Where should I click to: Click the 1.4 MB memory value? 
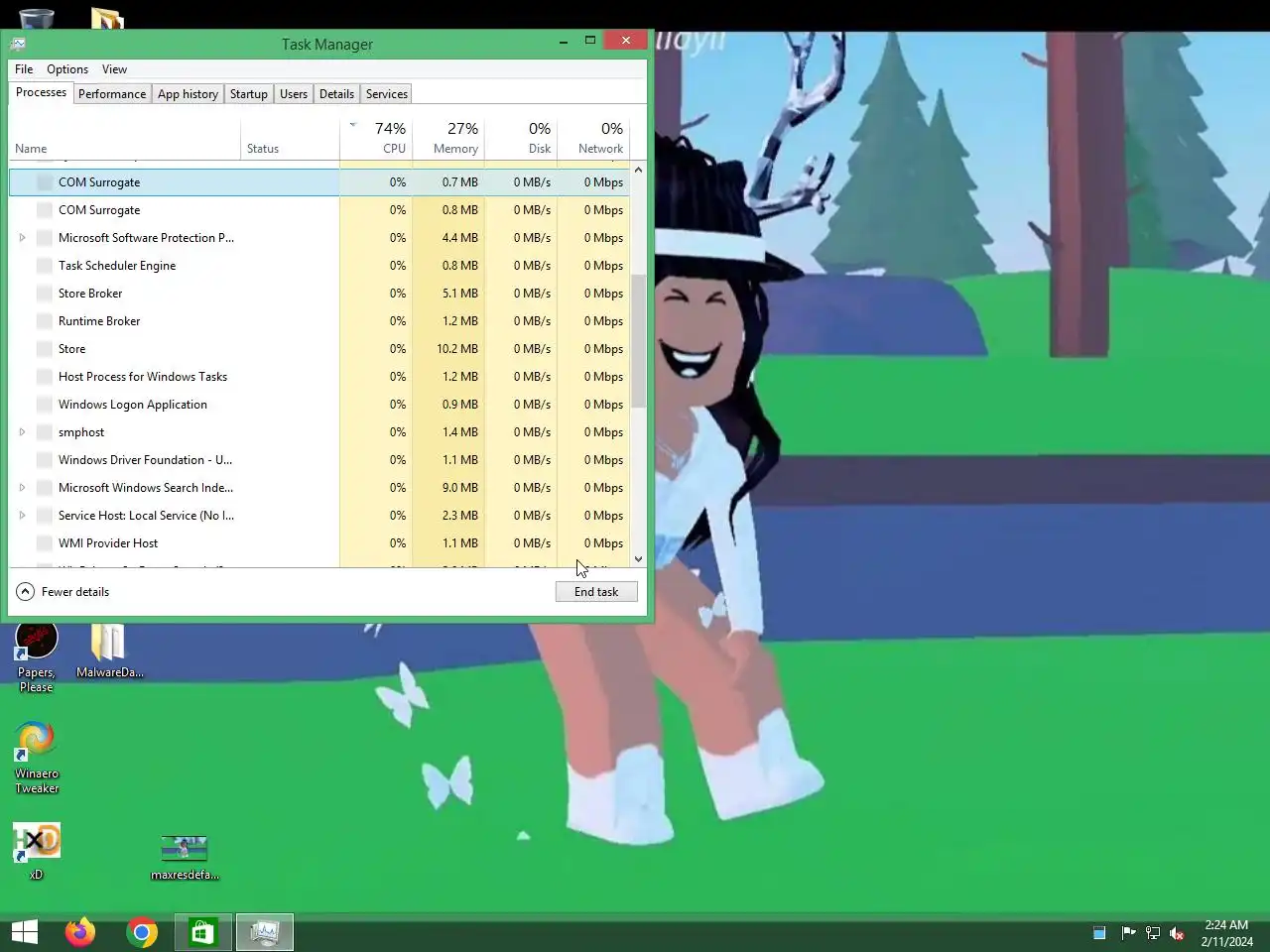coord(460,432)
